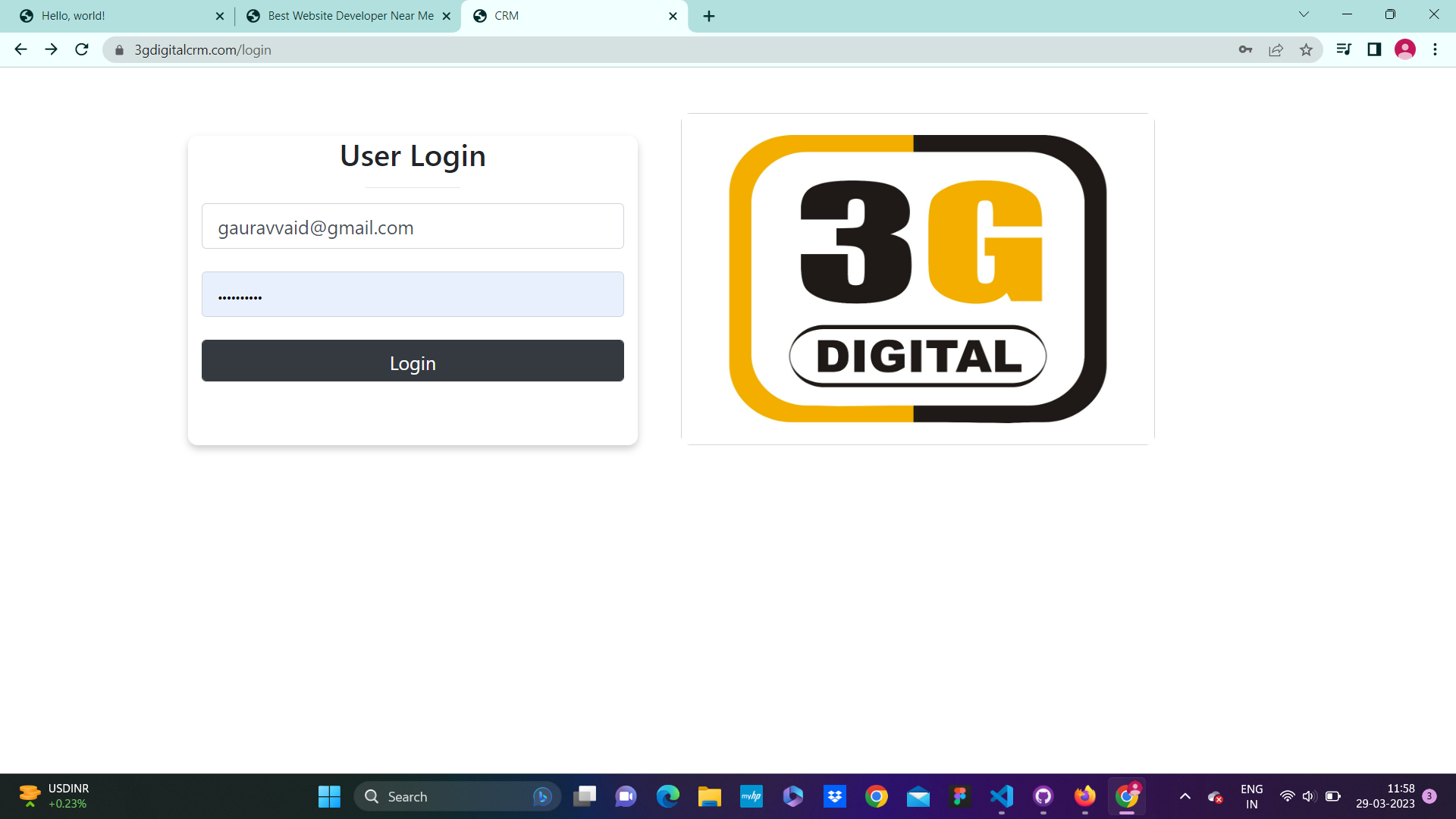Focus the password input field
Image resolution: width=1456 pixels, height=819 pixels.
[x=413, y=294]
